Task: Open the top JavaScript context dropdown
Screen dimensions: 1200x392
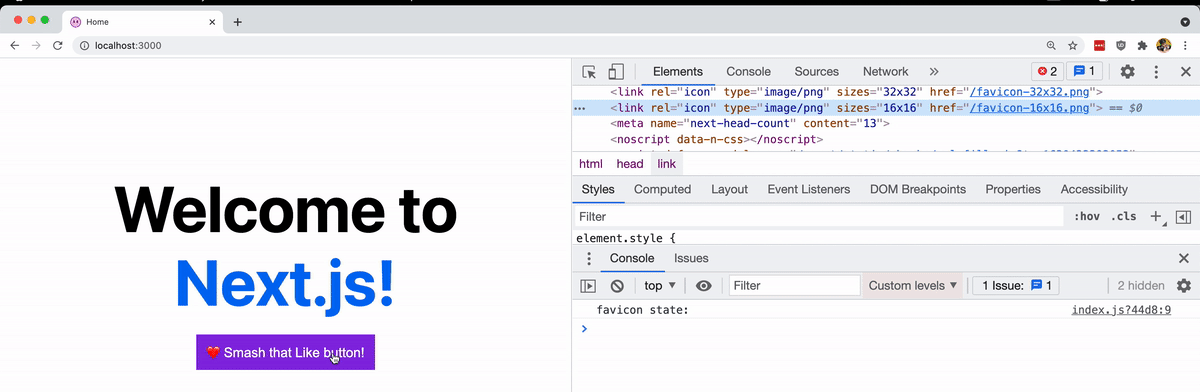Action: (660, 286)
